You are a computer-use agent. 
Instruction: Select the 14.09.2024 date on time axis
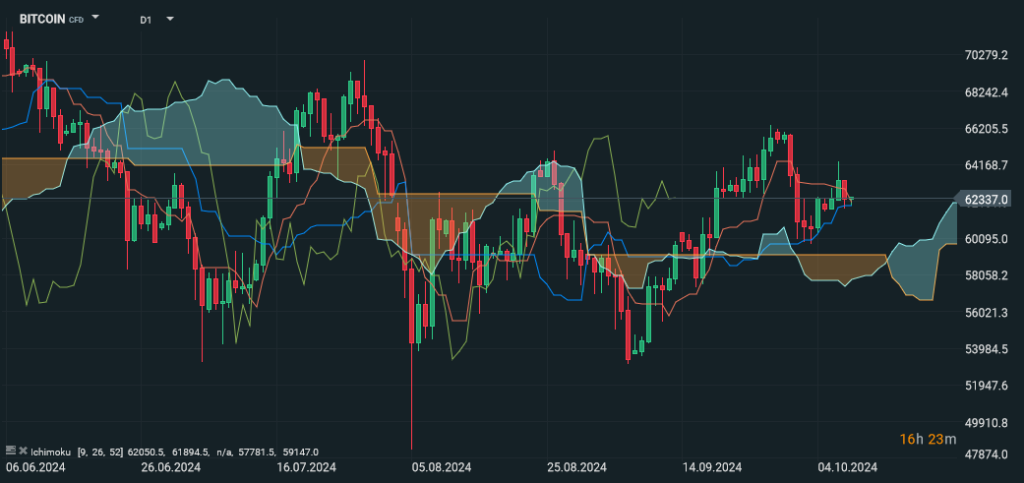point(711,468)
